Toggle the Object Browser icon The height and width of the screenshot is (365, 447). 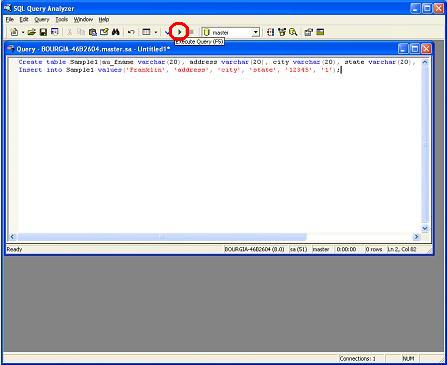pos(282,32)
